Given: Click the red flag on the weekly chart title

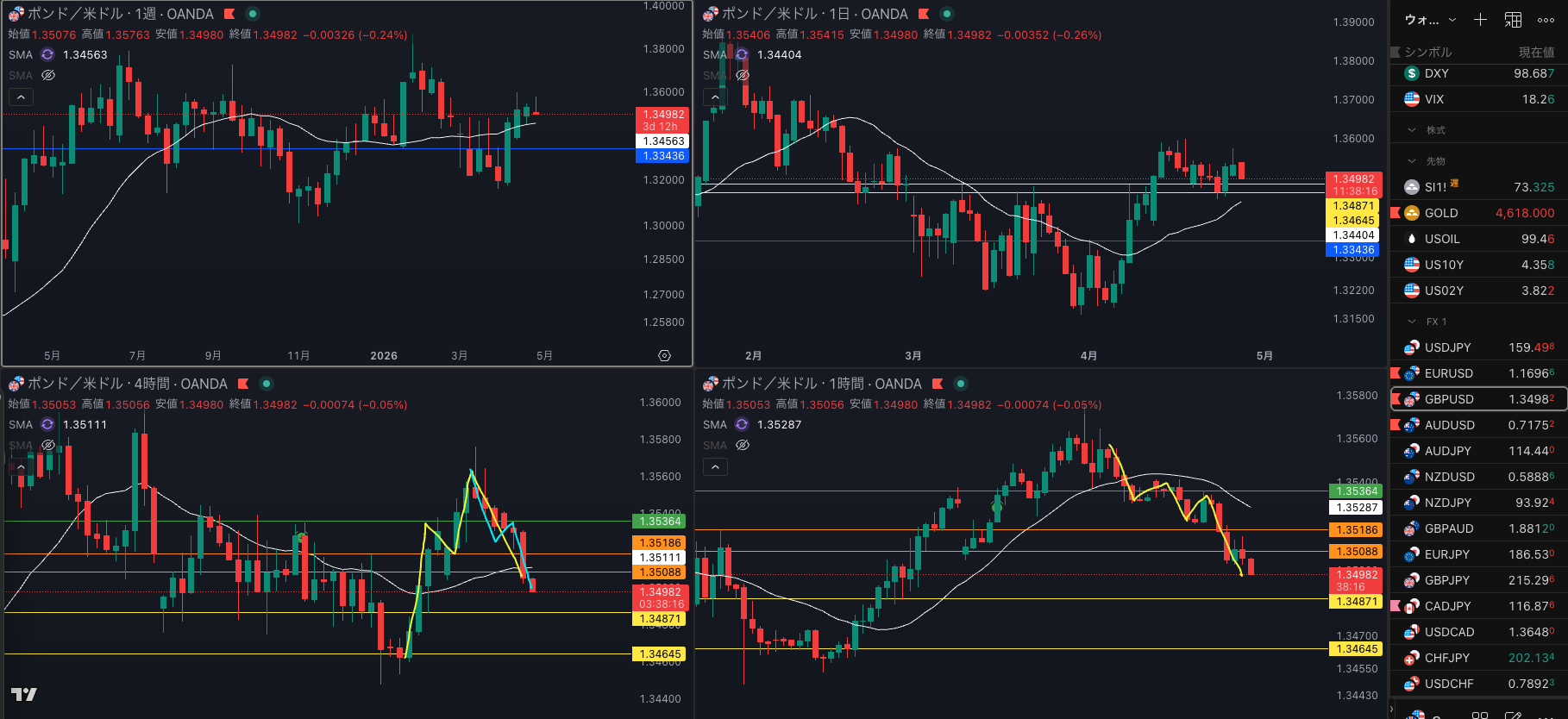Looking at the screenshot, I should pos(229,14).
